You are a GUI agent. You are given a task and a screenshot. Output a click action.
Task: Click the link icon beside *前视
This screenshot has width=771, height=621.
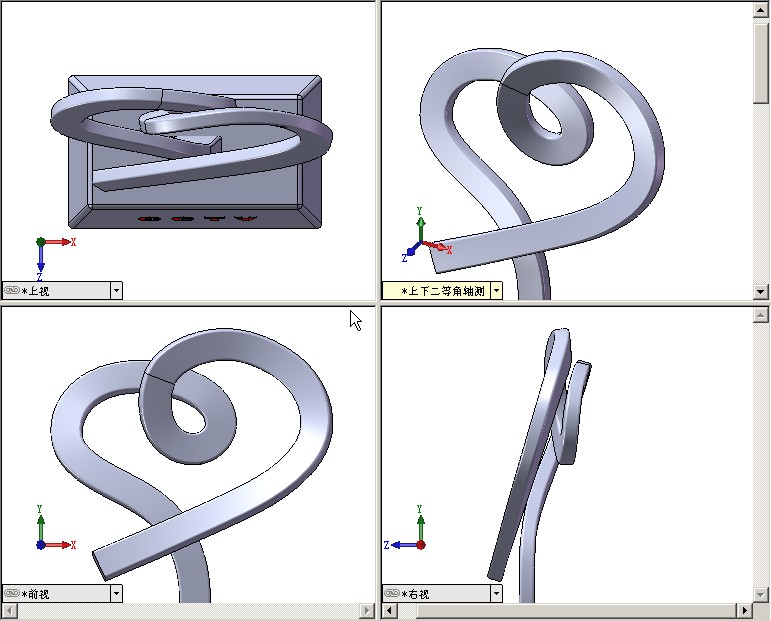pyautogui.click(x=12, y=593)
